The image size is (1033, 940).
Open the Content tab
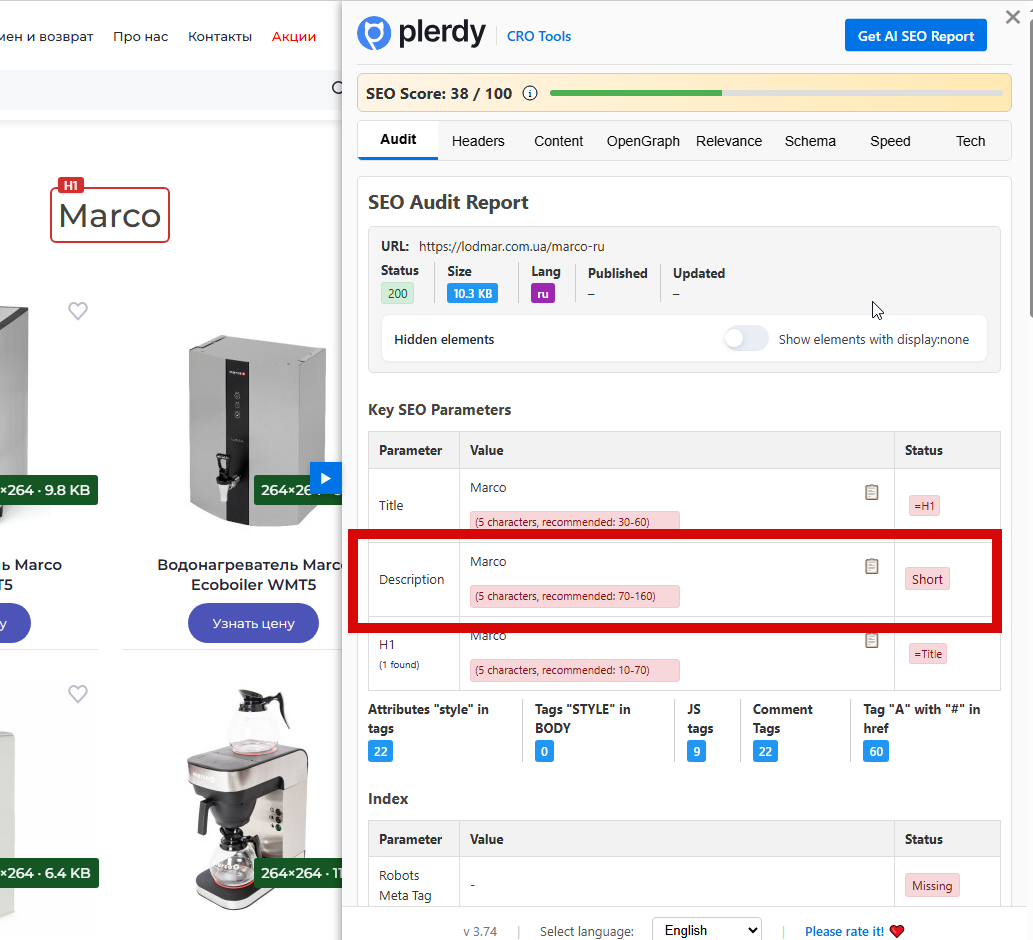559,141
